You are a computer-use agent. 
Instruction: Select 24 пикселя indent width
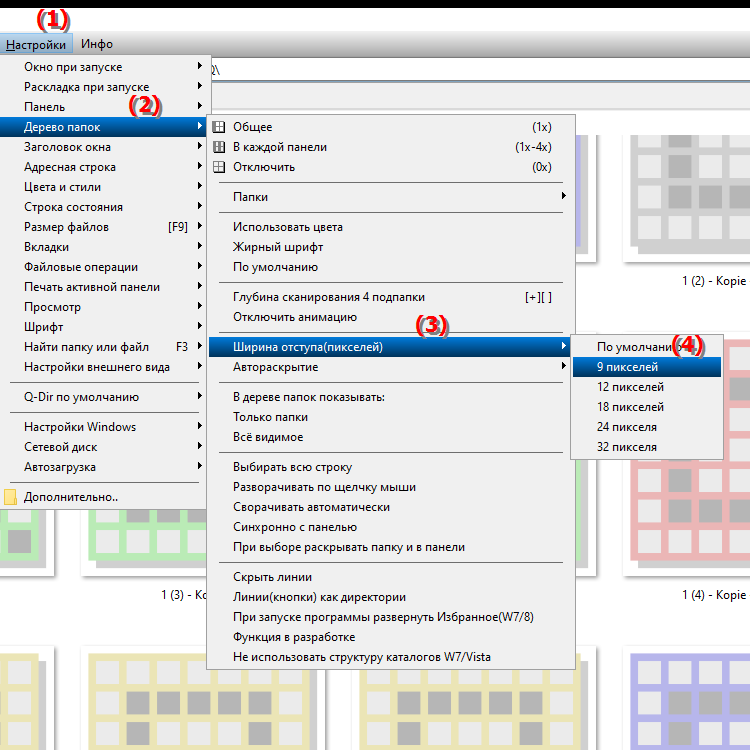(647, 427)
